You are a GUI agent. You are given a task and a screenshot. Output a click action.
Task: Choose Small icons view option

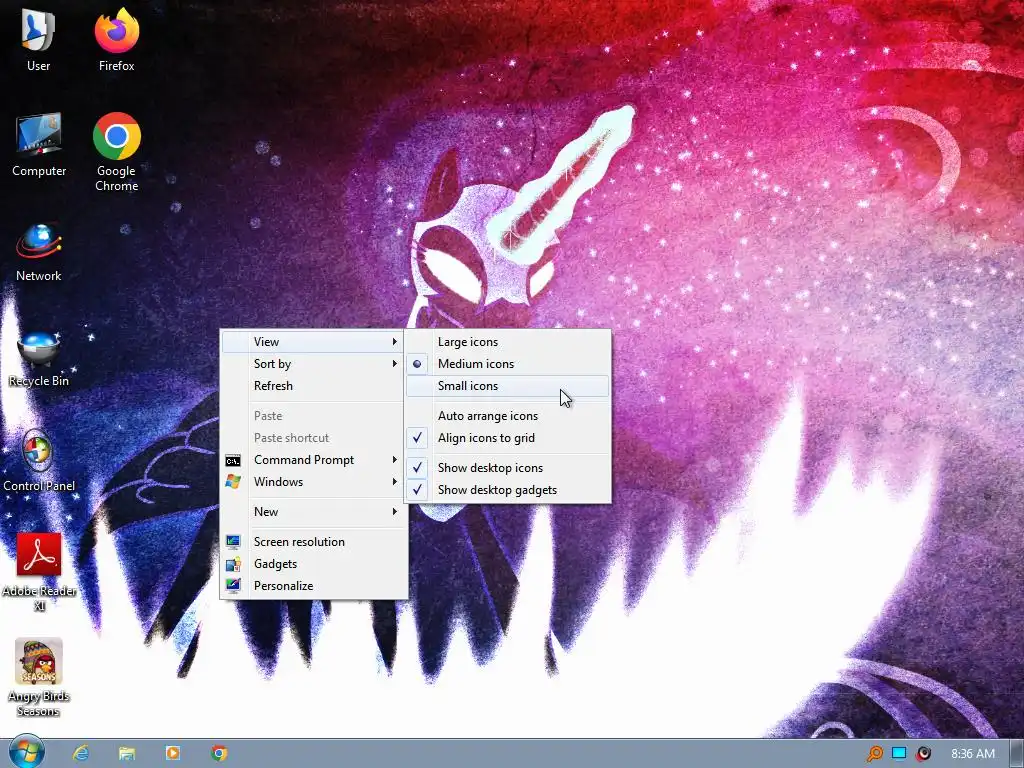click(x=507, y=386)
